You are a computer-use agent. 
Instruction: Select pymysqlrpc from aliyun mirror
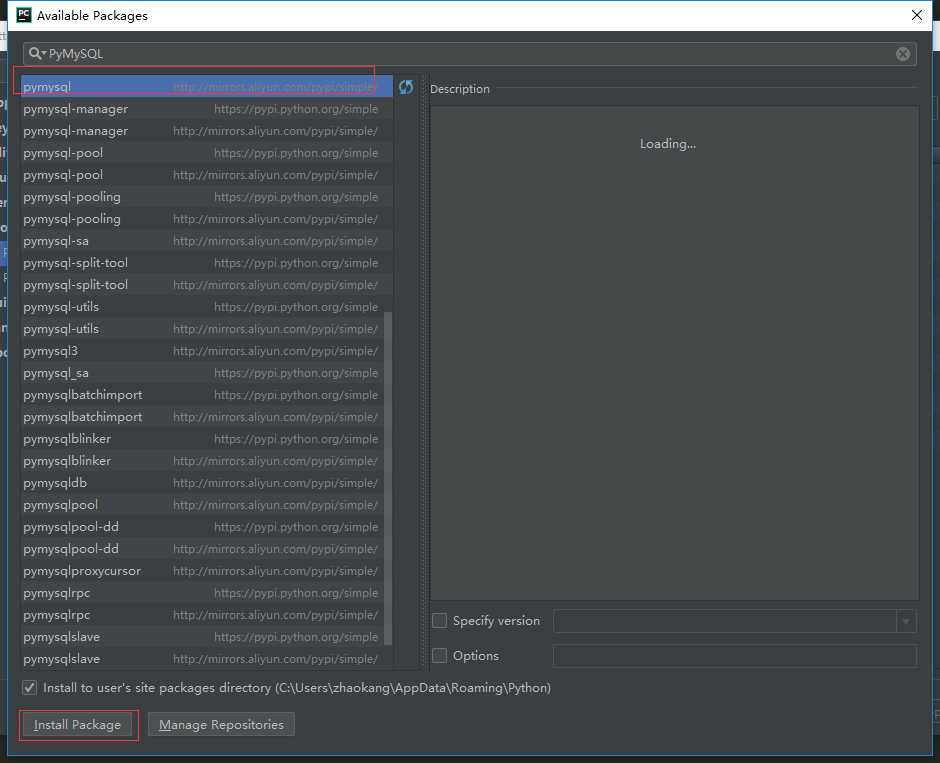pos(203,614)
